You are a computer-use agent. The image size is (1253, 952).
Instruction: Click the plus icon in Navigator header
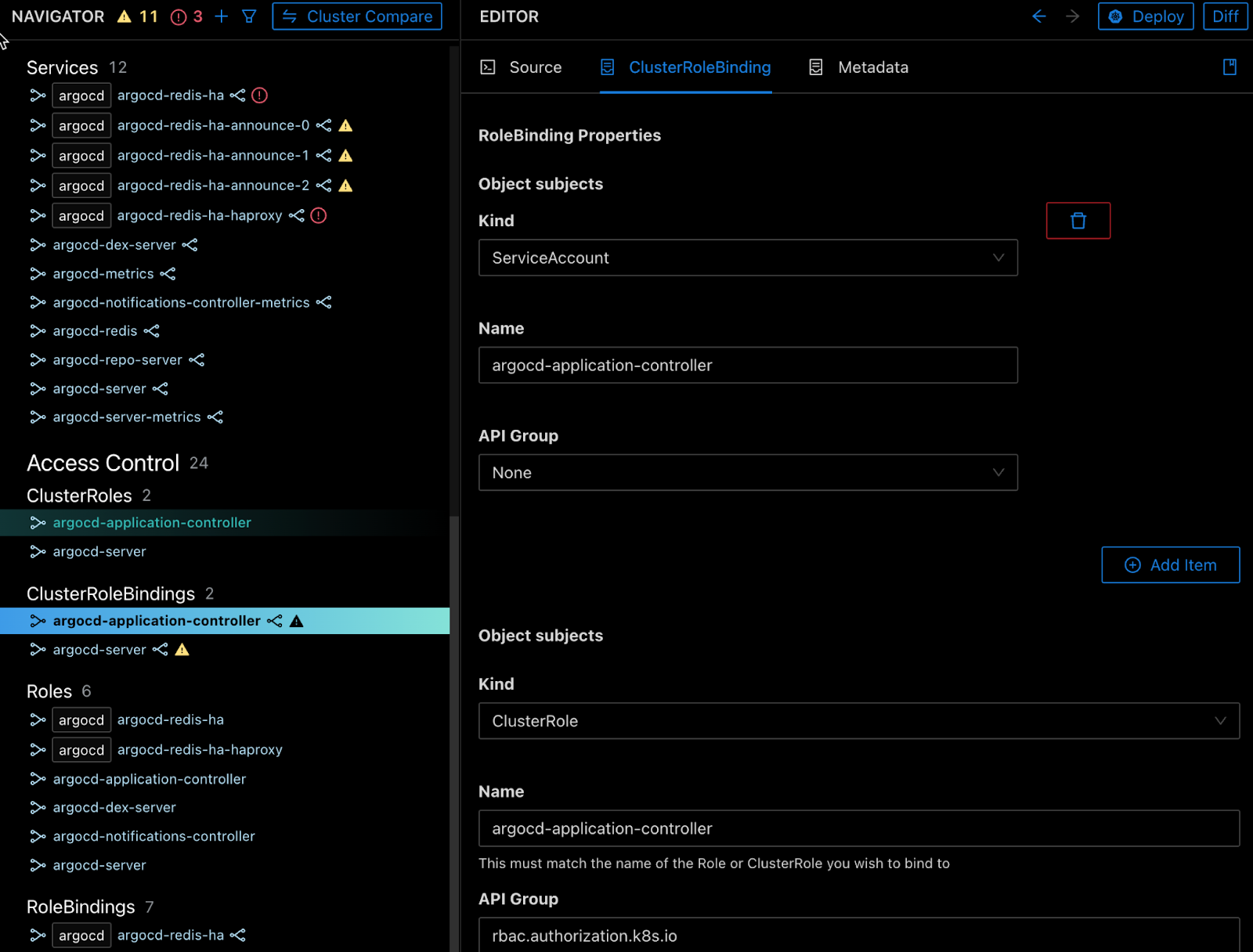point(222,16)
